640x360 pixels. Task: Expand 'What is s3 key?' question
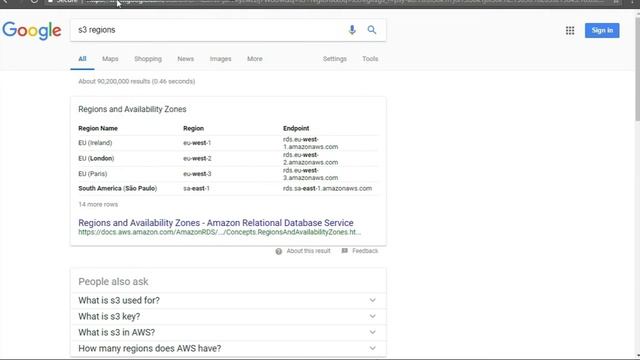pyautogui.click(x=228, y=316)
